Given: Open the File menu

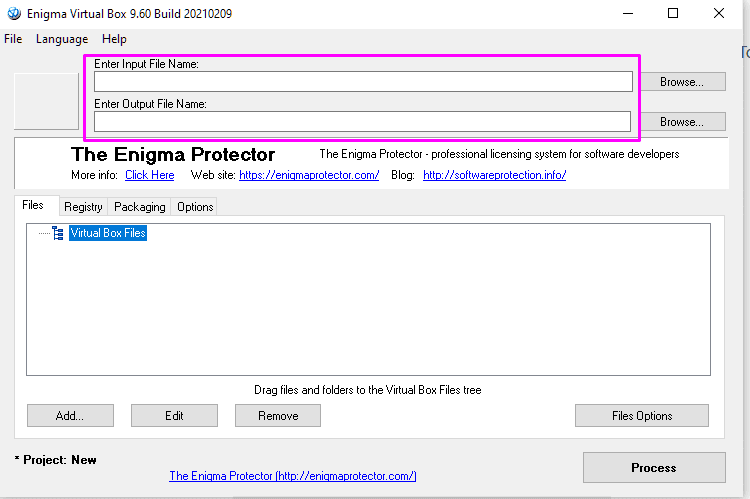Looking at the screenshot, I should [13, 39].
